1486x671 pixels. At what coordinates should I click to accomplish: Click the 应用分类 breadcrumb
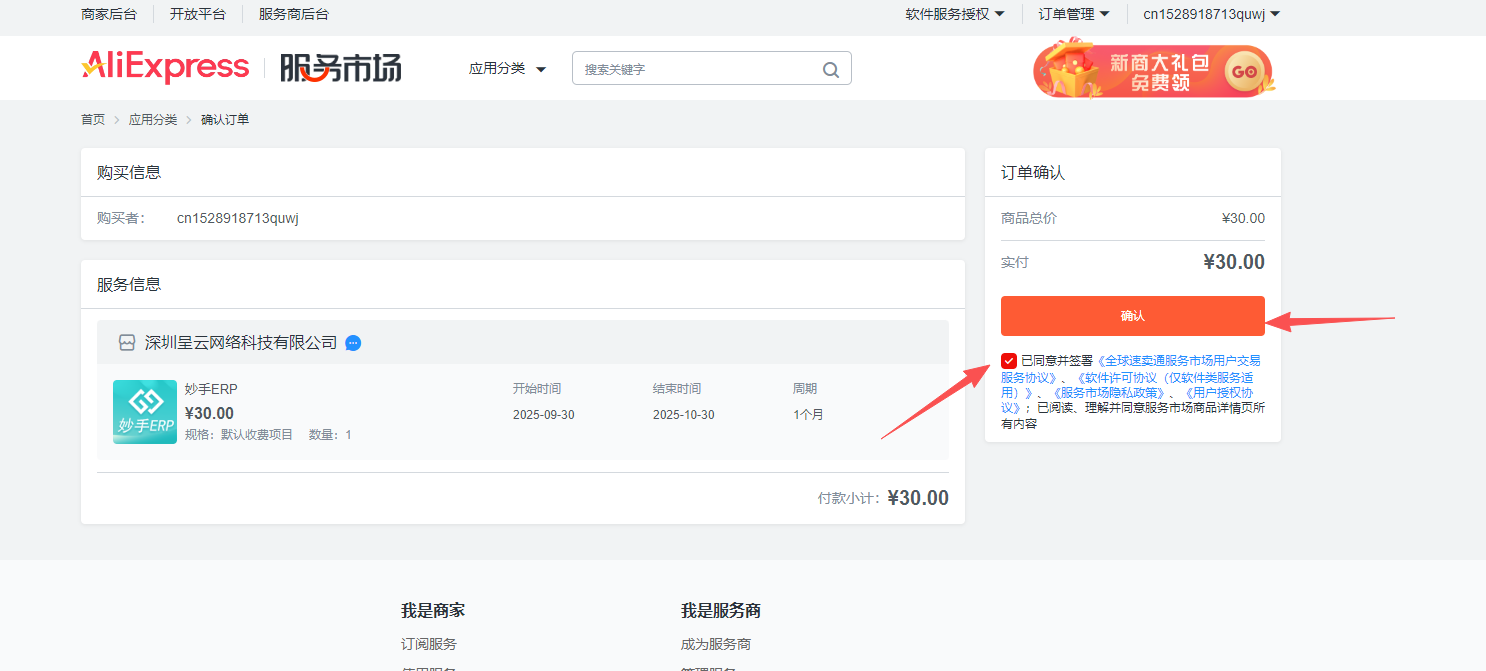[x=153, y=119]
